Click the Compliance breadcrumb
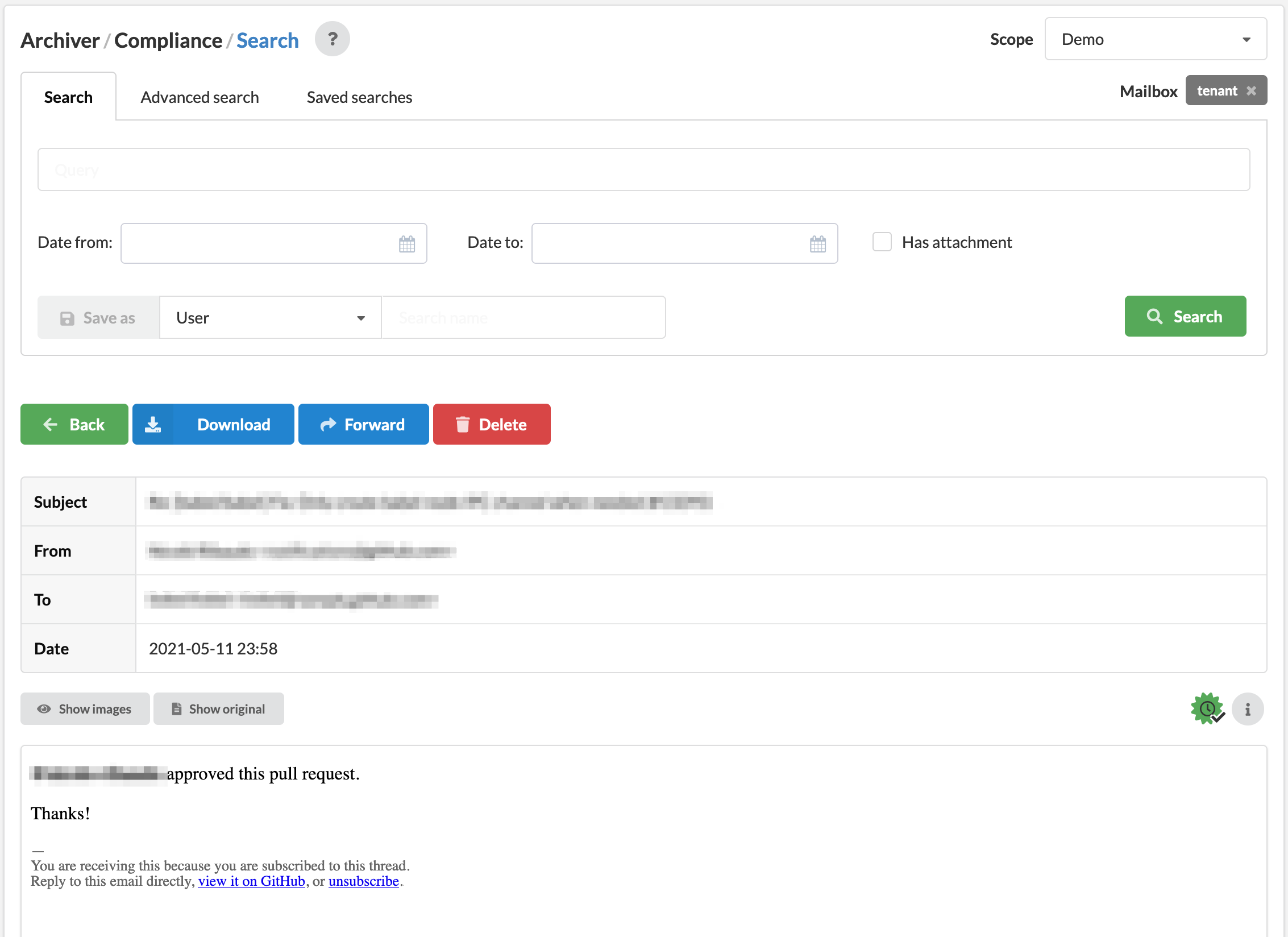 [x=168, y=40]
